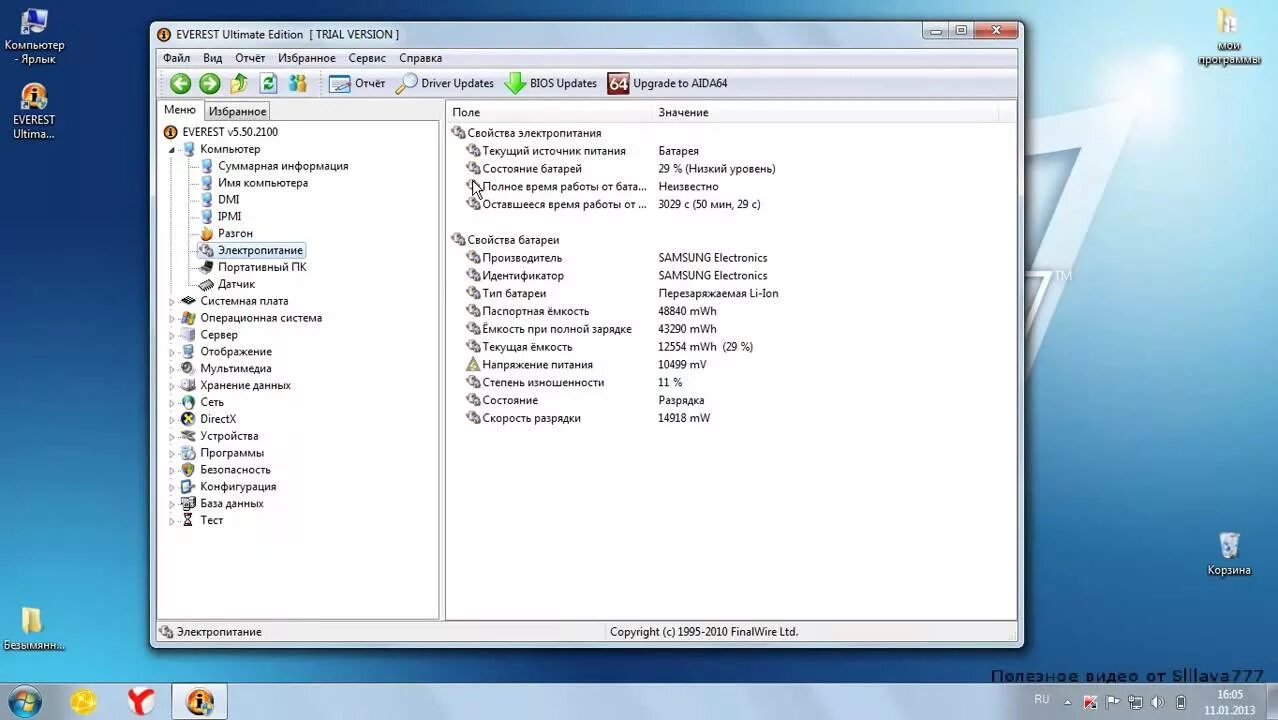Select DMI tree item

pyautogui.click(x=228, y=200)
